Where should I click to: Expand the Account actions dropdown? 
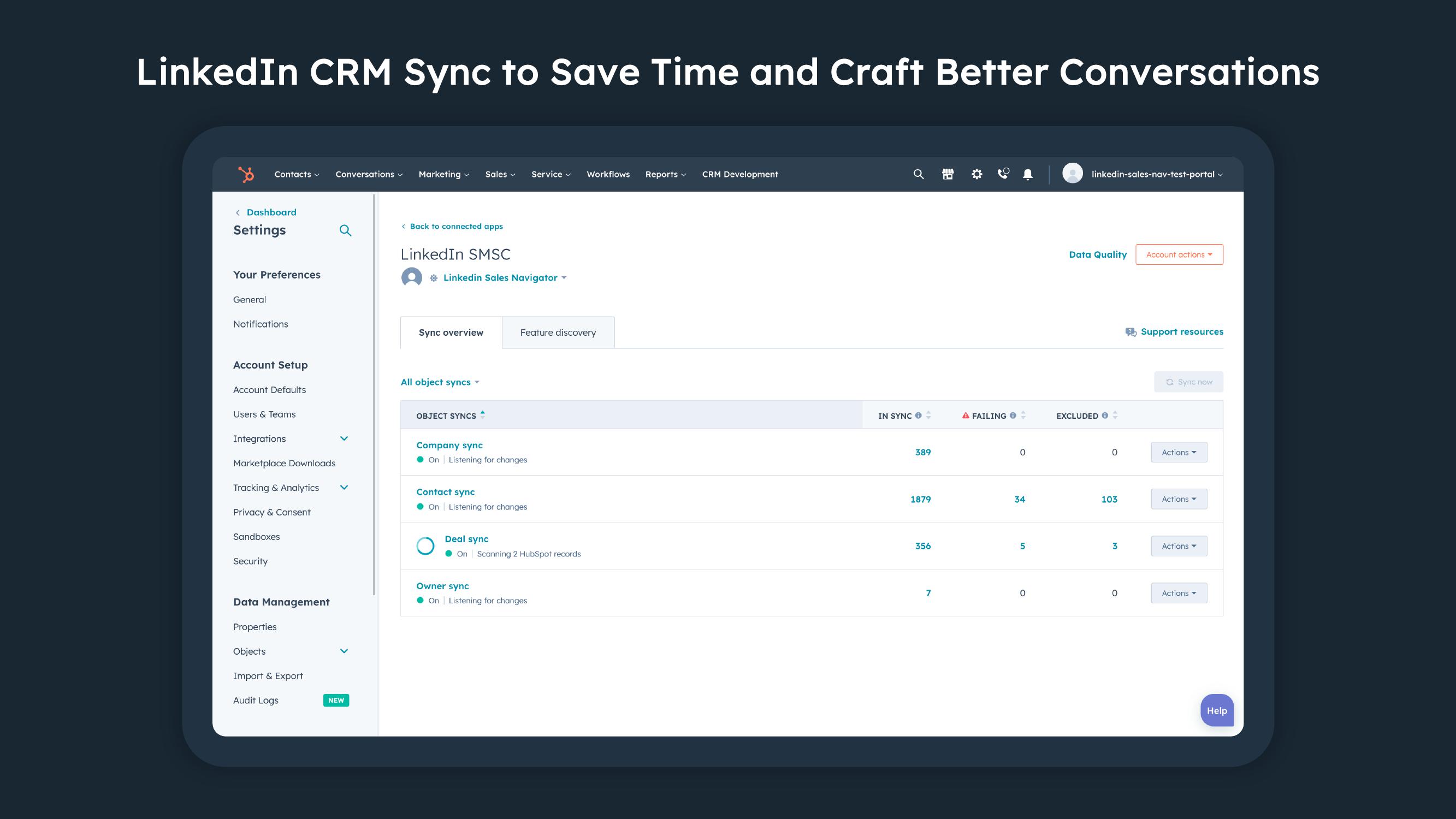(x=1178, y=254)
